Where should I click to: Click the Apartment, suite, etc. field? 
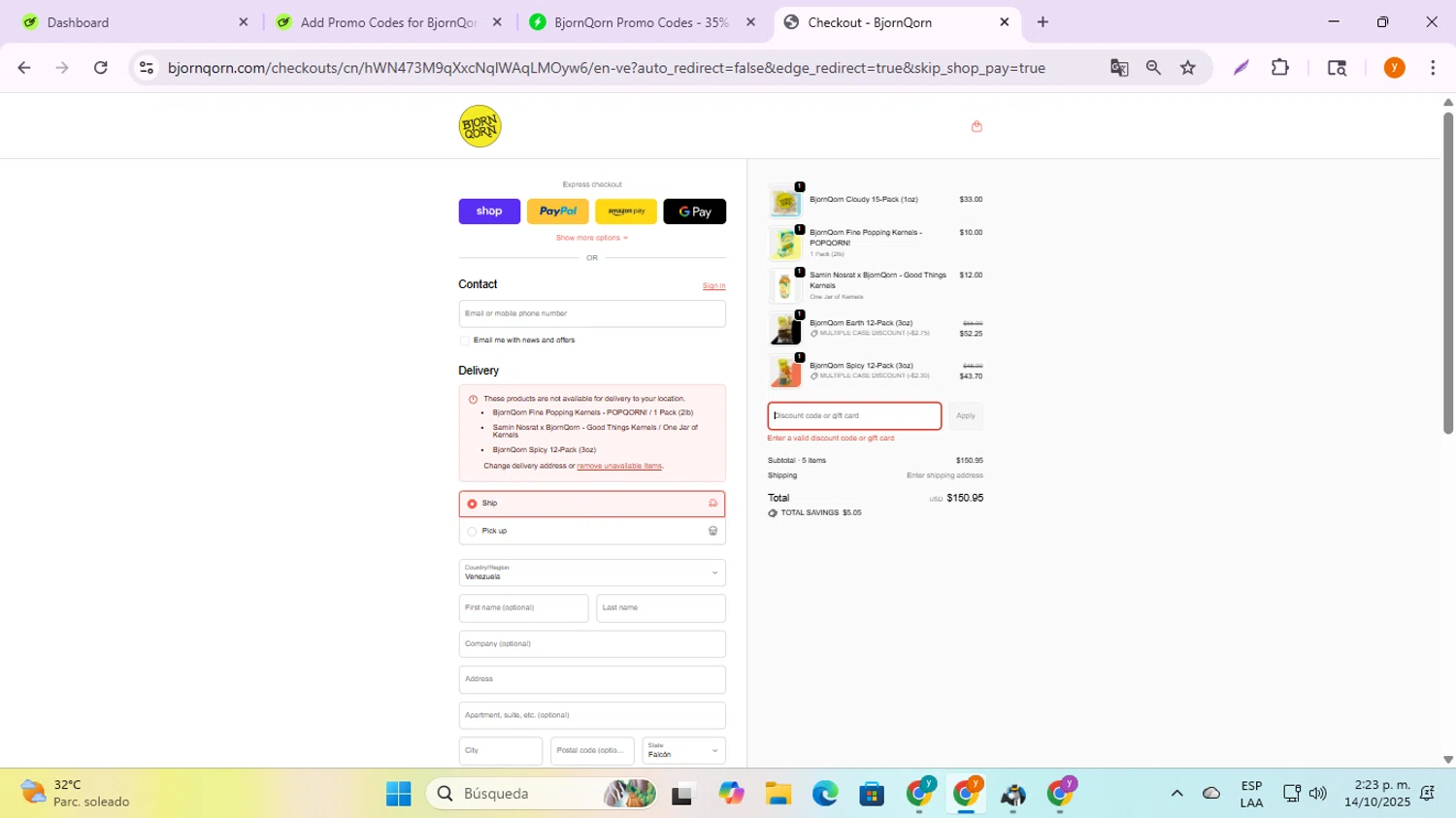pos(592,715)
